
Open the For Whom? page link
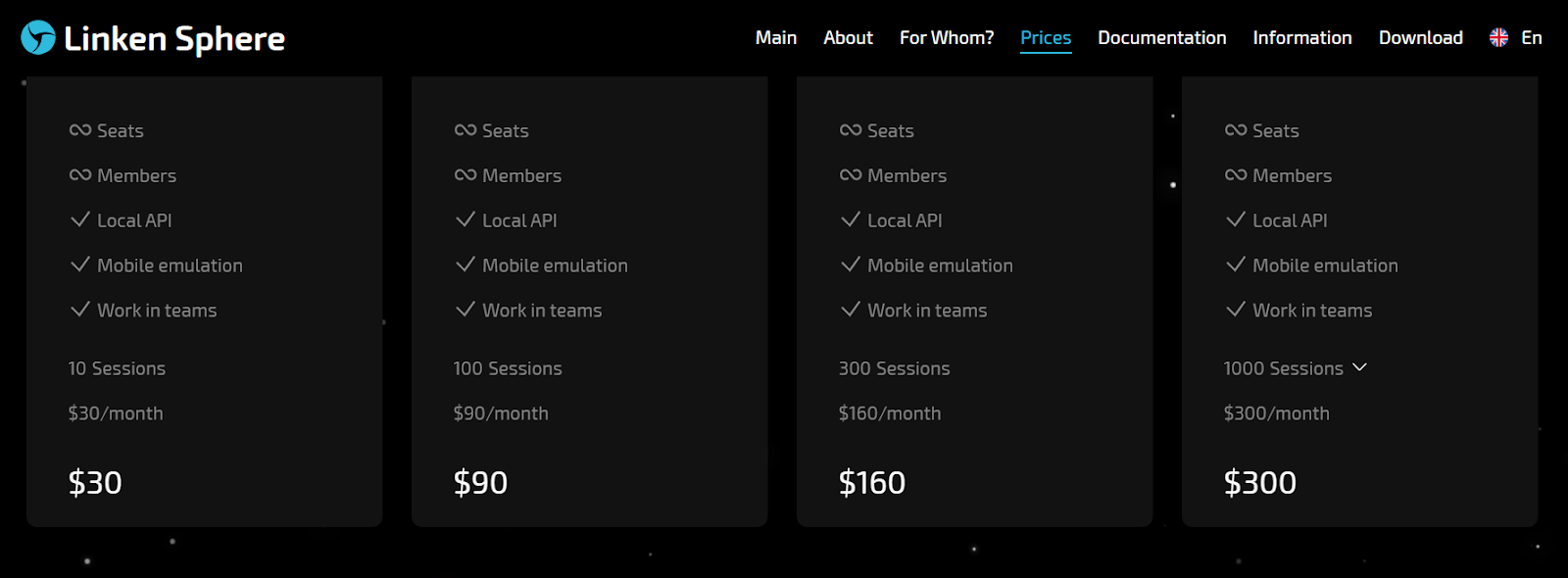tap(947, 37)
